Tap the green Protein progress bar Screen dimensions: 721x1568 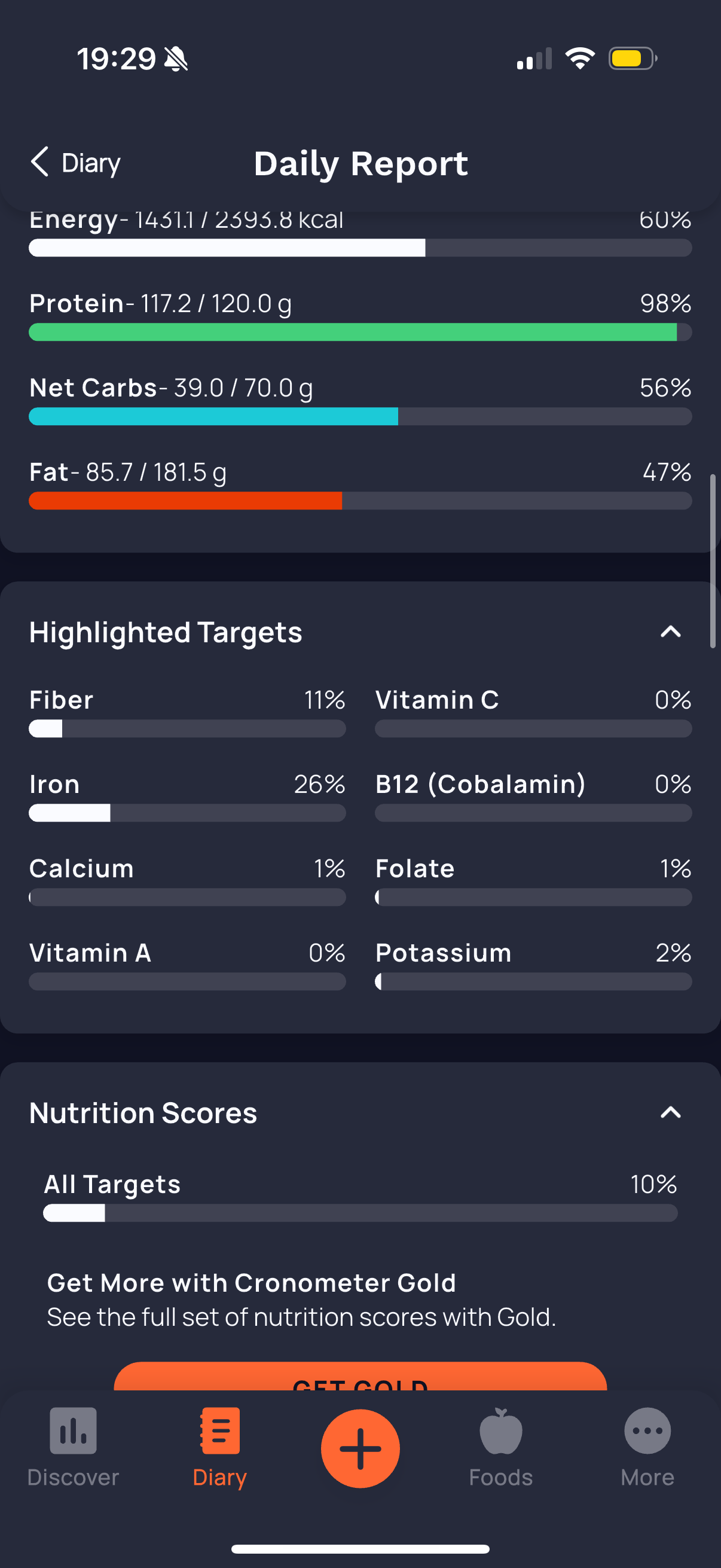point(360,332)
